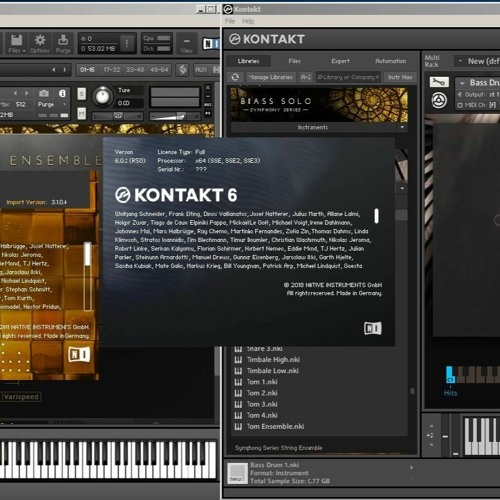Screen dimensions: 500x500
Task: Click the previous multi arrow left of 01-16
Action: click(x=54, y=70)
